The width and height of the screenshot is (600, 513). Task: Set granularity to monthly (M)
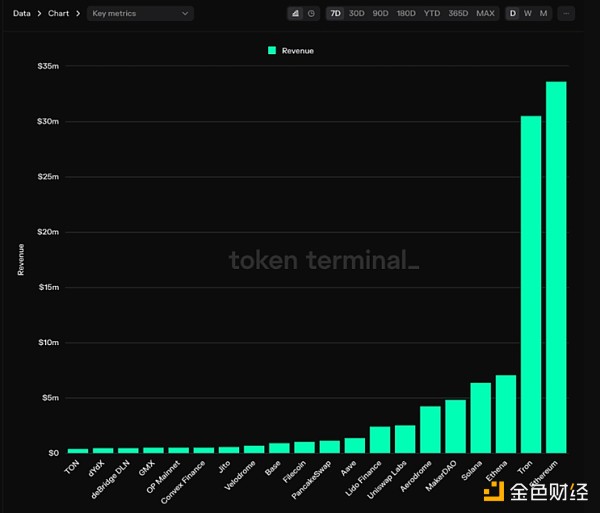[x=543, y=14]
